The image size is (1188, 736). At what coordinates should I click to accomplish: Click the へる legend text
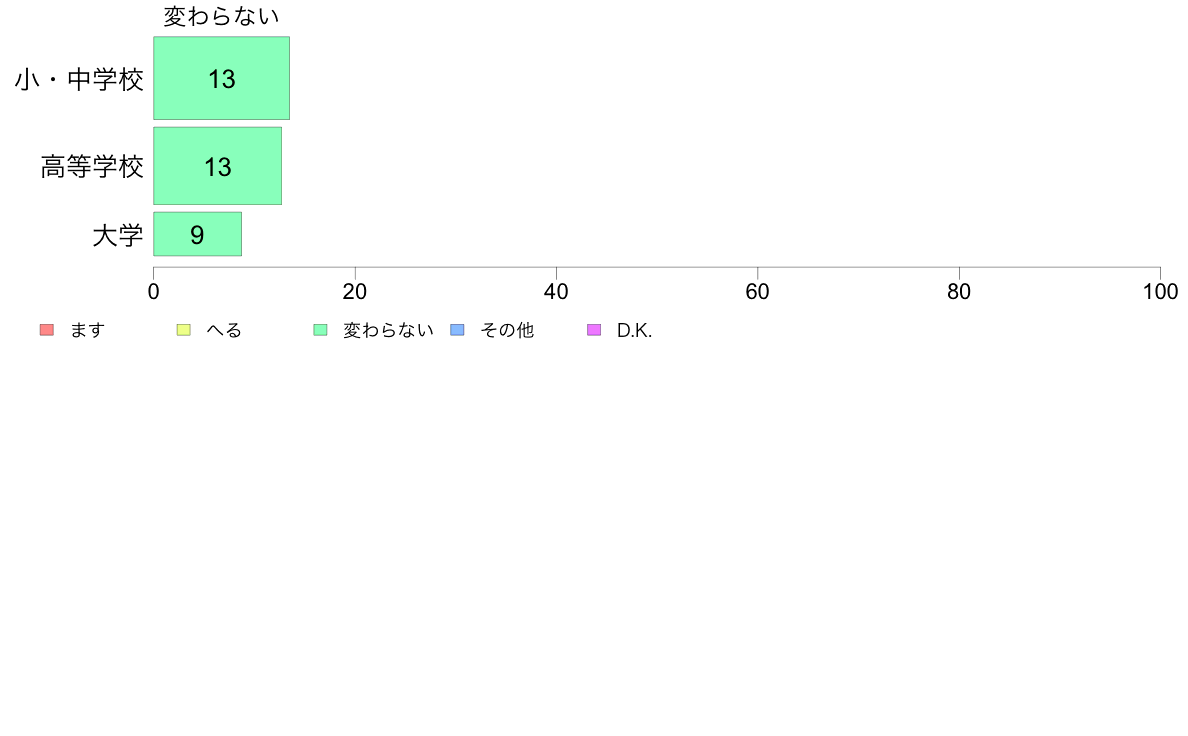pos(224,330)
